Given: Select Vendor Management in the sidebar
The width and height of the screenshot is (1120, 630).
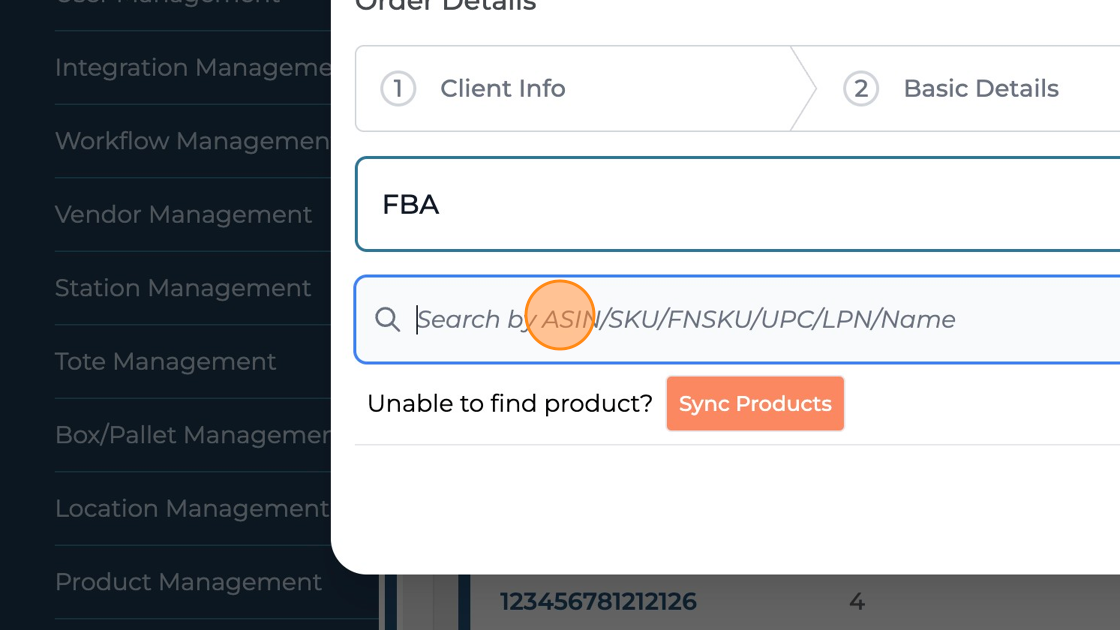Looking at the screenshot, I should pos(183,214).
